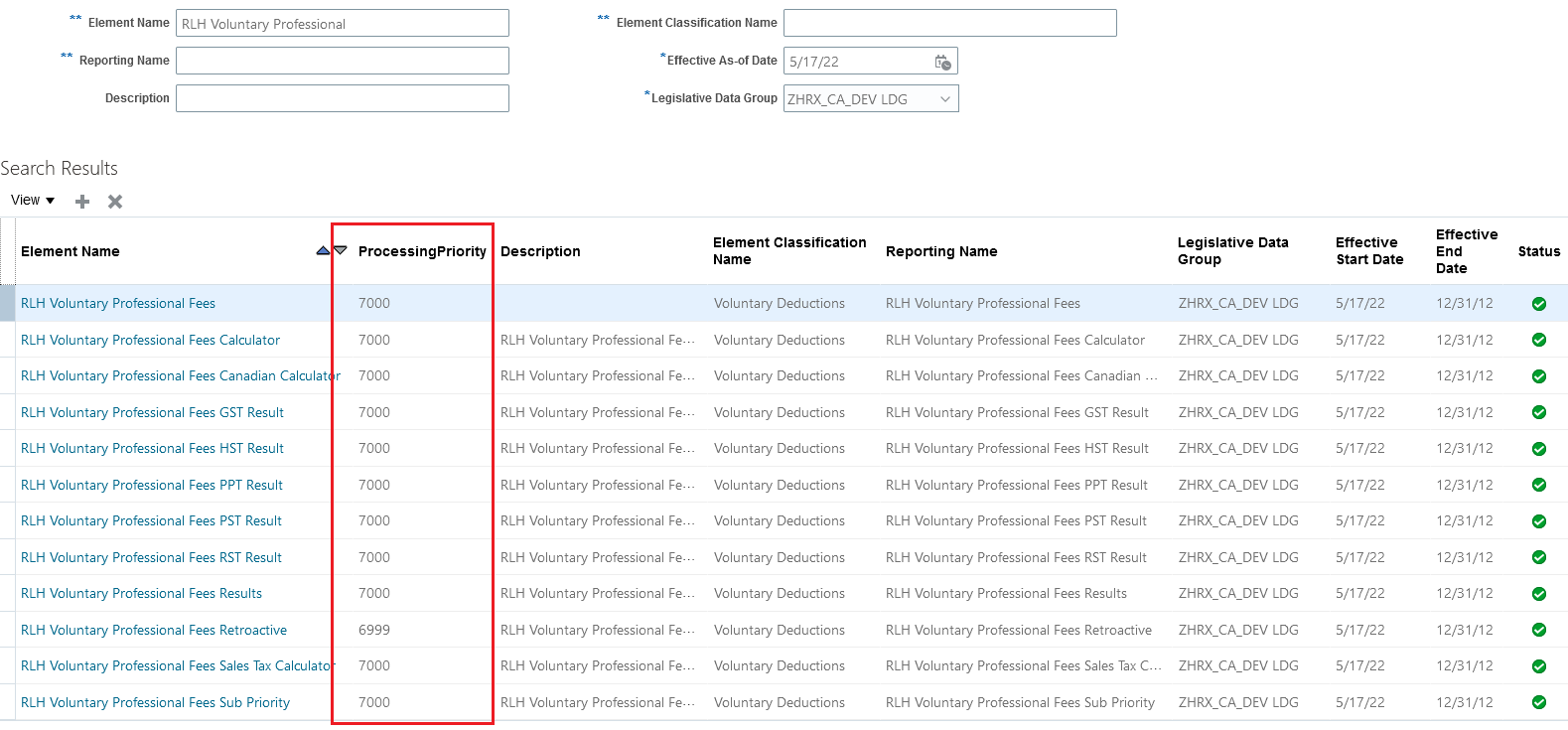Click Voluntary Deductions in the Retroactive row
This screenshot has width=1568, height=730.
pyautogui.click(x=780, y=630)
